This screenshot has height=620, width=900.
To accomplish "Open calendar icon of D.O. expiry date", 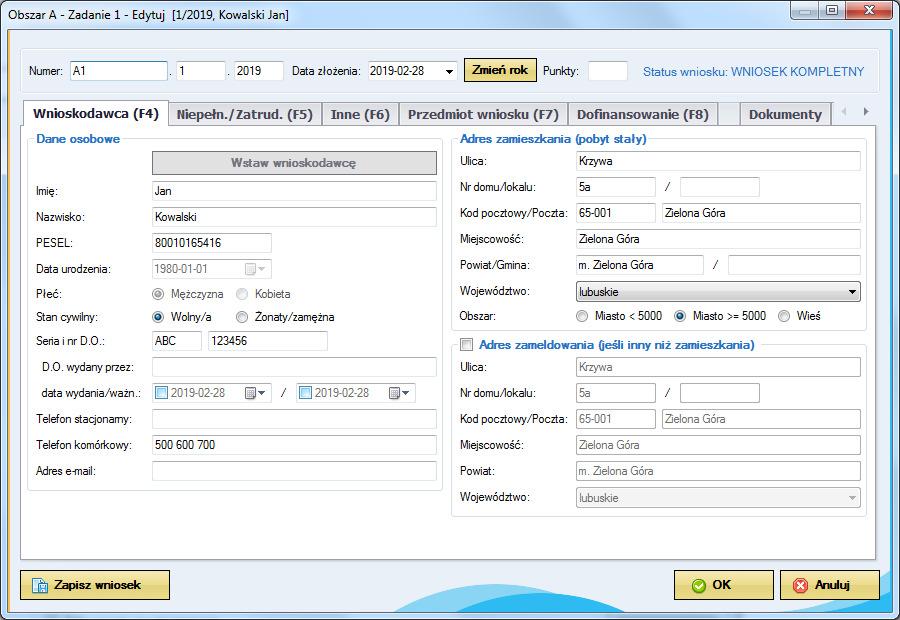I will 399,393.
